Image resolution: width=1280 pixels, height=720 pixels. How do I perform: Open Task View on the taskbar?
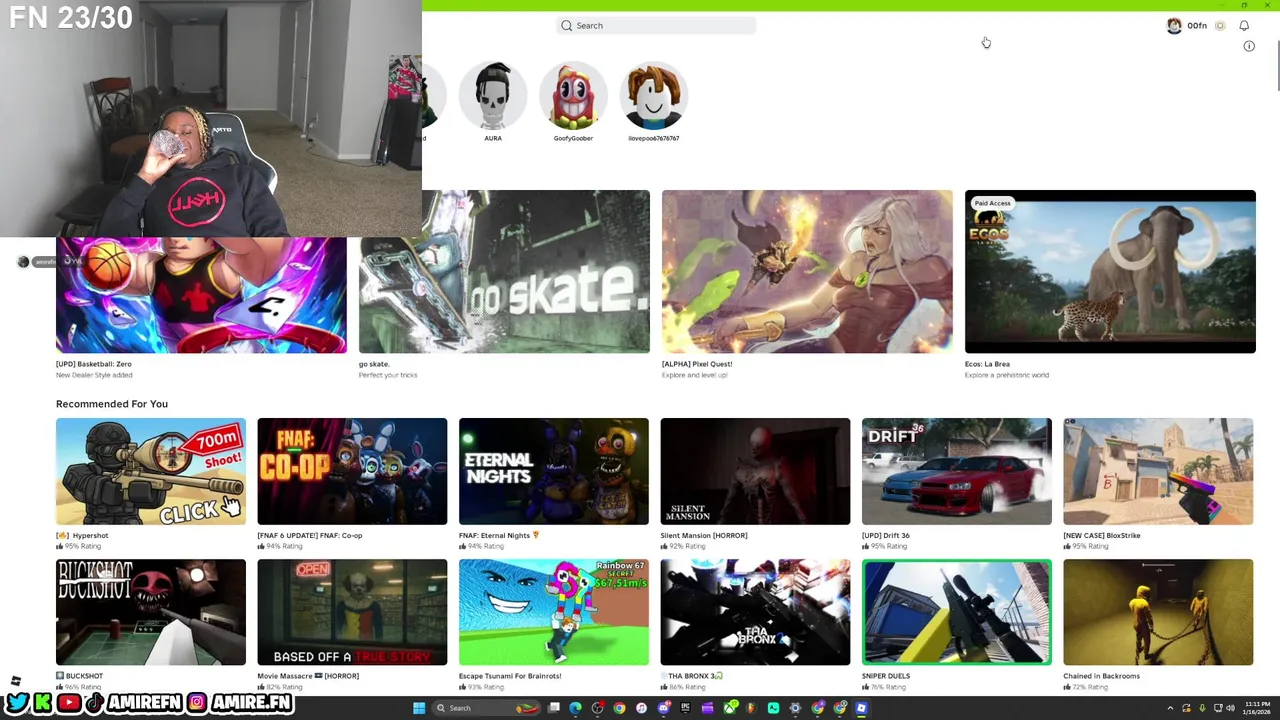click(x=553, y=708)
